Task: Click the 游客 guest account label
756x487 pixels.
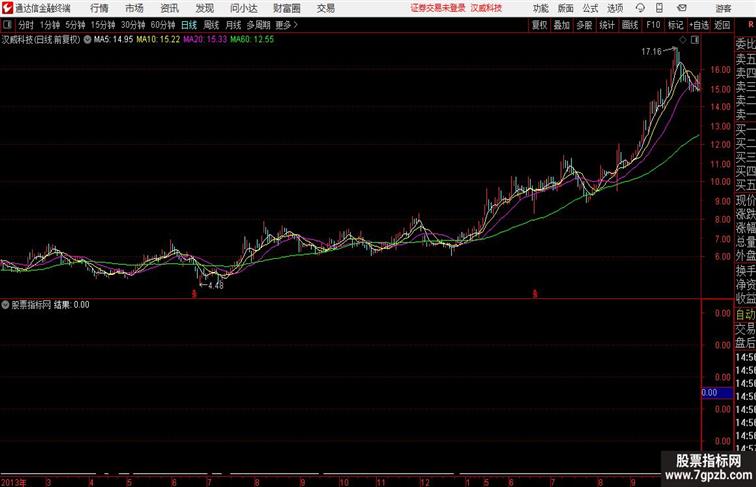Action: [x=723, y=8]
